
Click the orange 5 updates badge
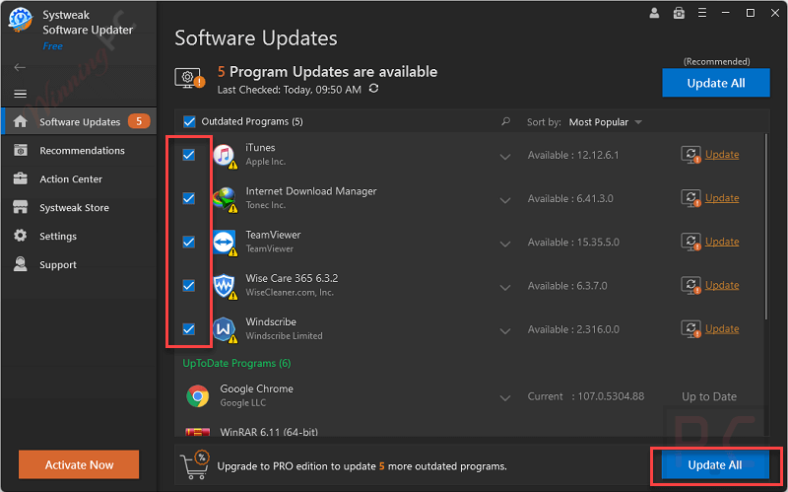[139, 121]
